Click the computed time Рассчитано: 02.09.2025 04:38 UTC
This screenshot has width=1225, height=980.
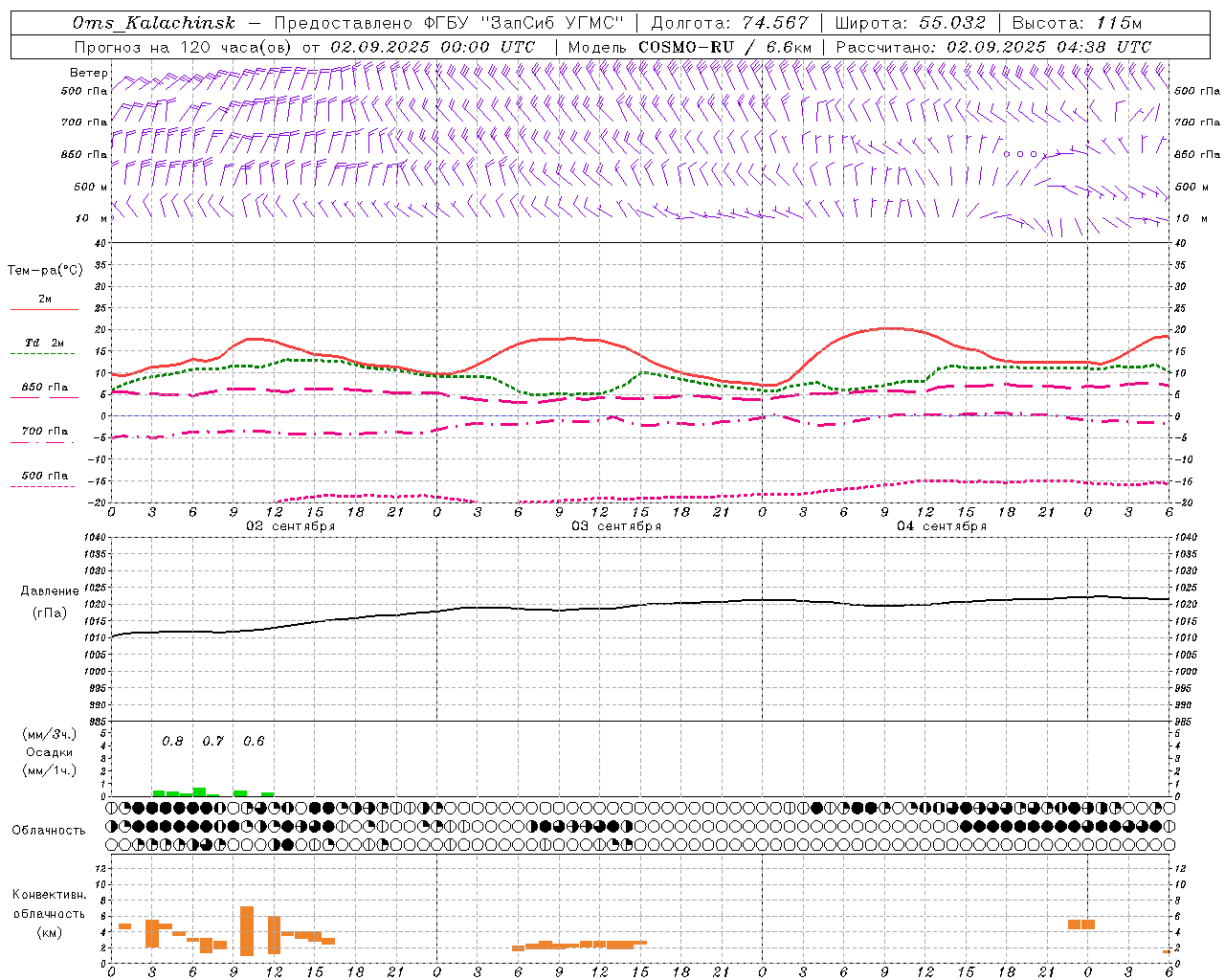993,47
